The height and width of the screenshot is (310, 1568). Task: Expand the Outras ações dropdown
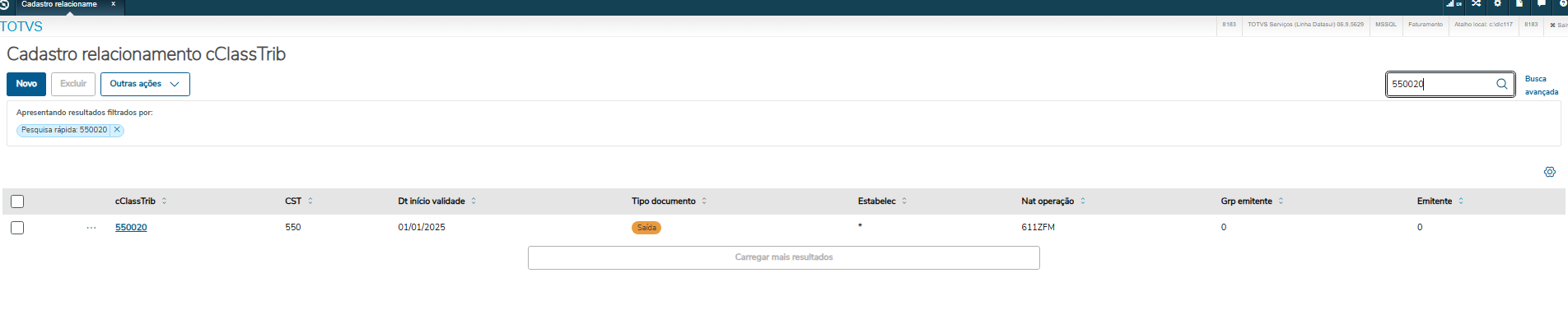145,84
